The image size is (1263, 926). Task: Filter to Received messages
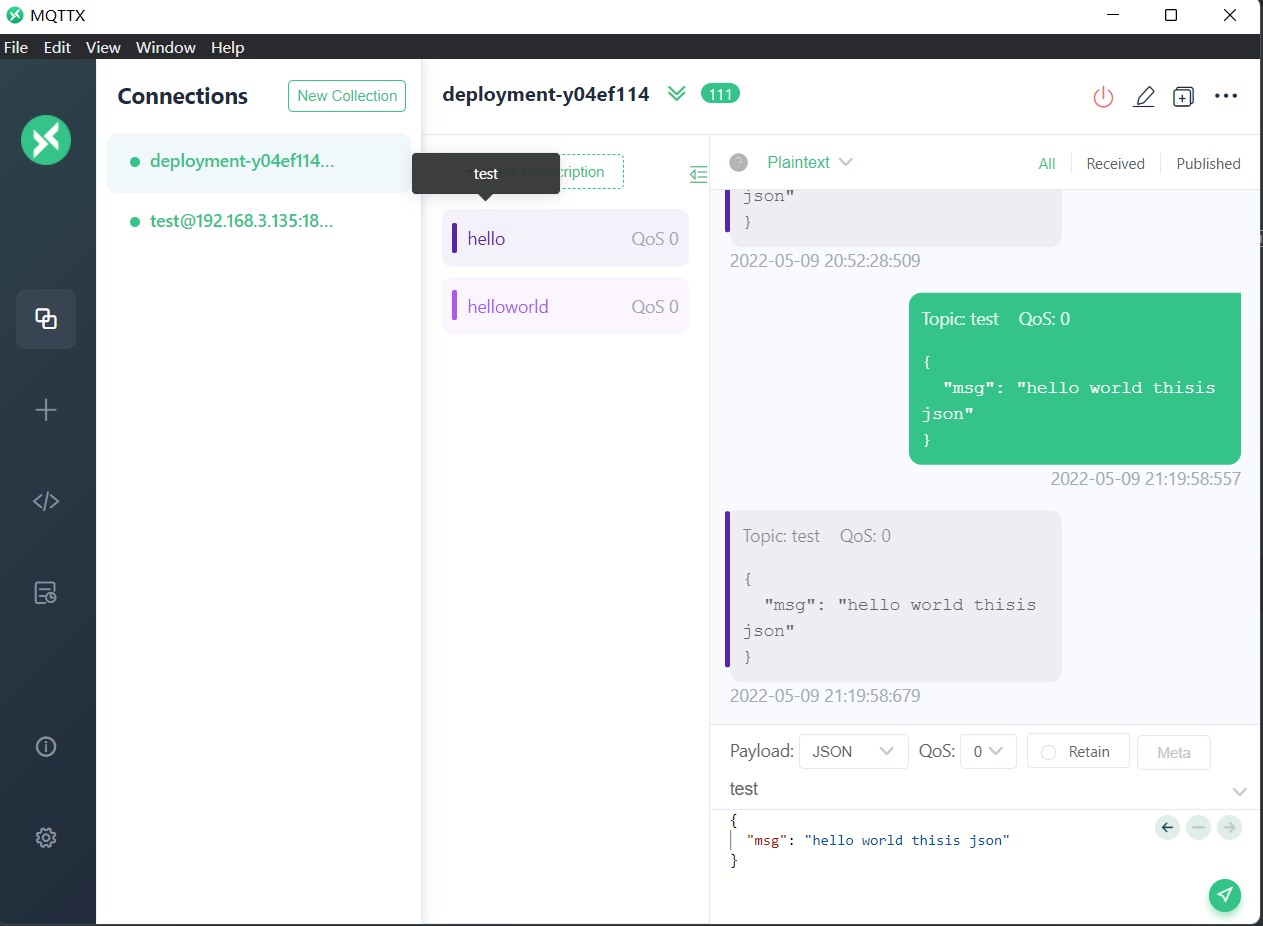[1115, 164]
